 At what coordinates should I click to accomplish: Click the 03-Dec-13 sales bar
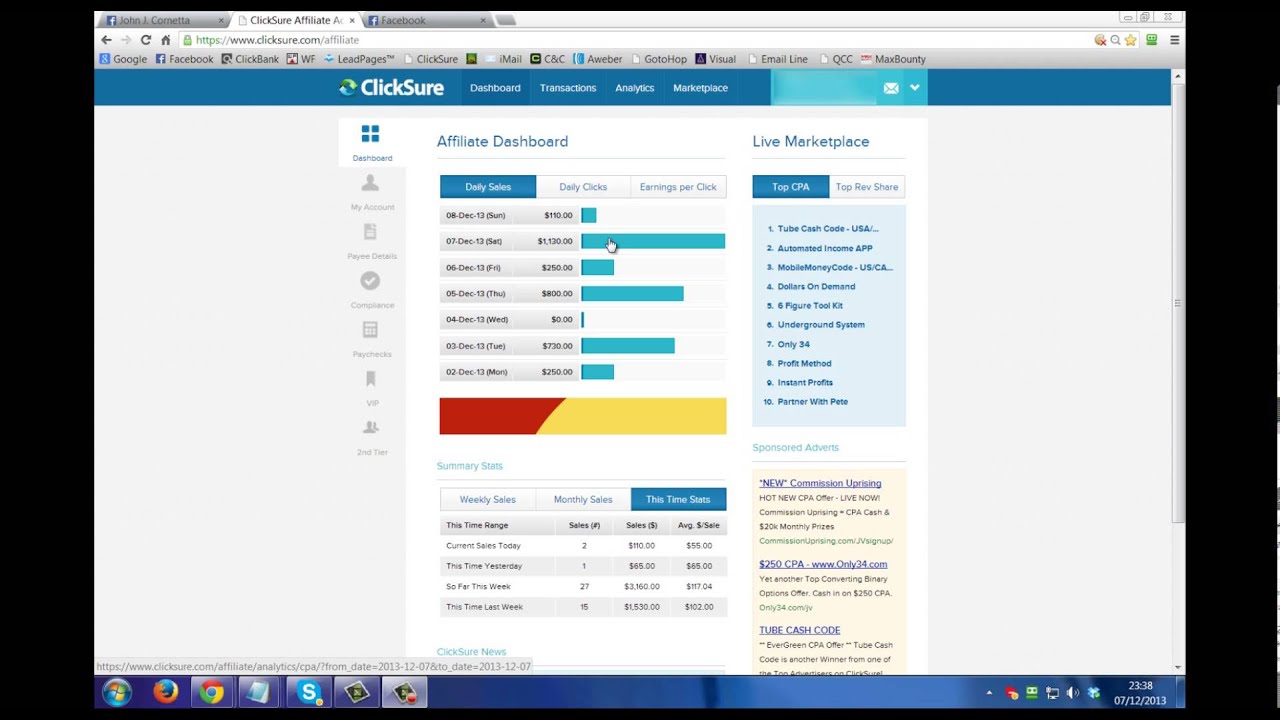pyautogui.click(x=628, y=346)
